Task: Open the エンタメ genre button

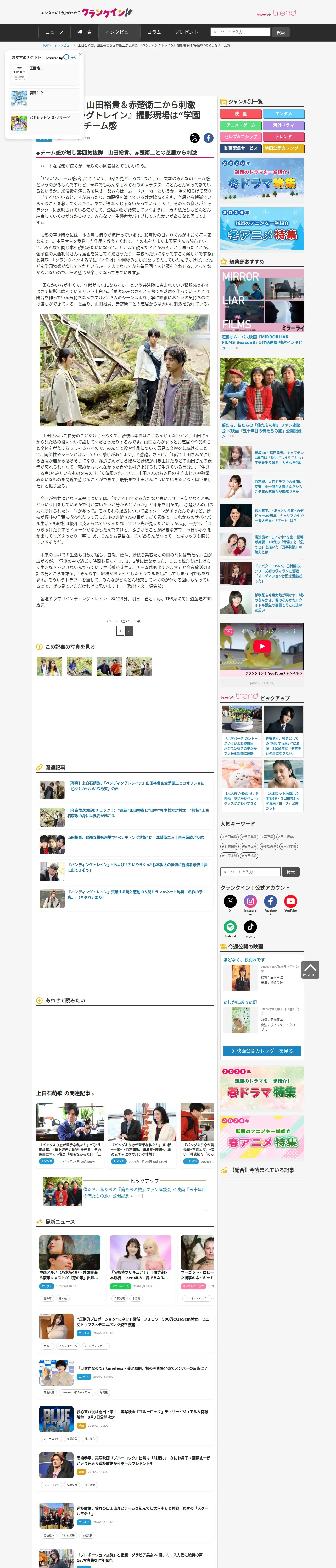Action: (284, 114)
